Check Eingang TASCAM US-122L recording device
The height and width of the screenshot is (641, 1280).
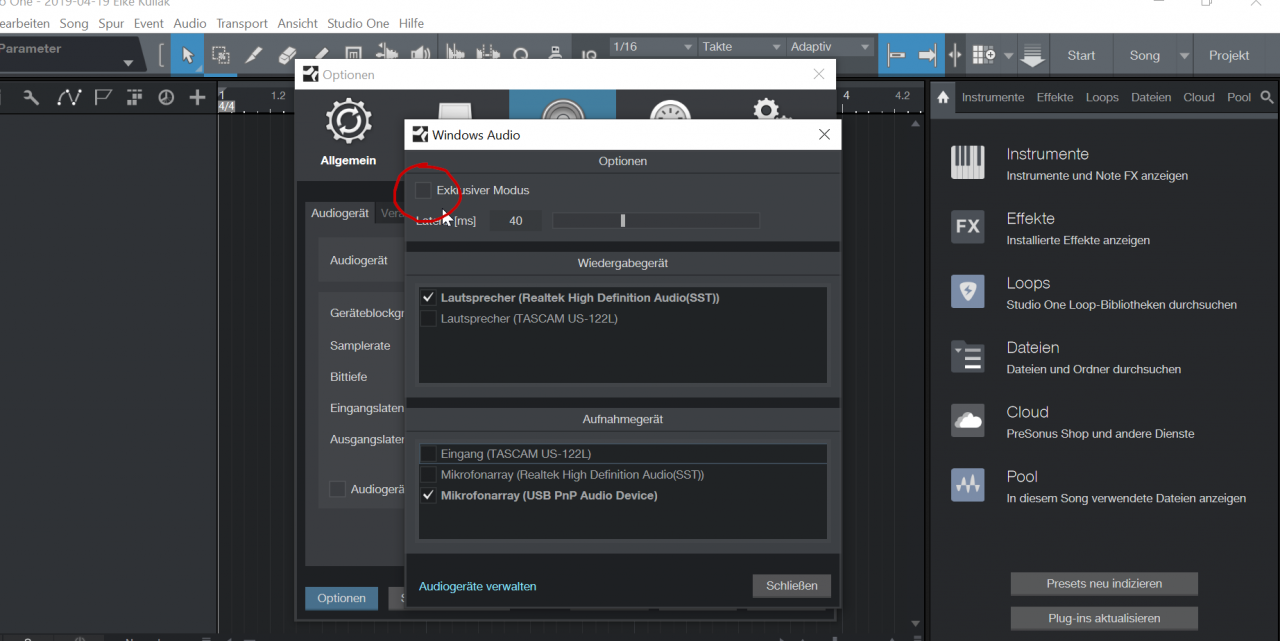428,454
